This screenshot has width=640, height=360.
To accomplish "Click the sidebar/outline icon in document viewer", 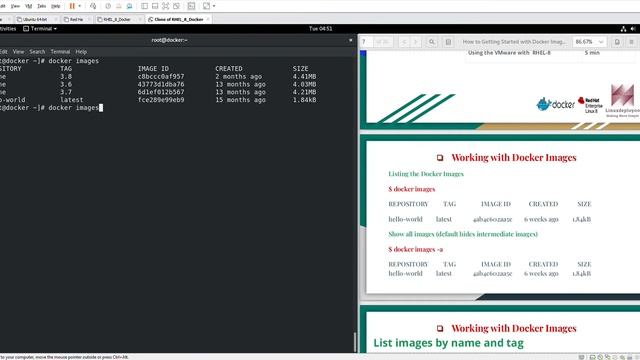I will click(x=448, y=42).
